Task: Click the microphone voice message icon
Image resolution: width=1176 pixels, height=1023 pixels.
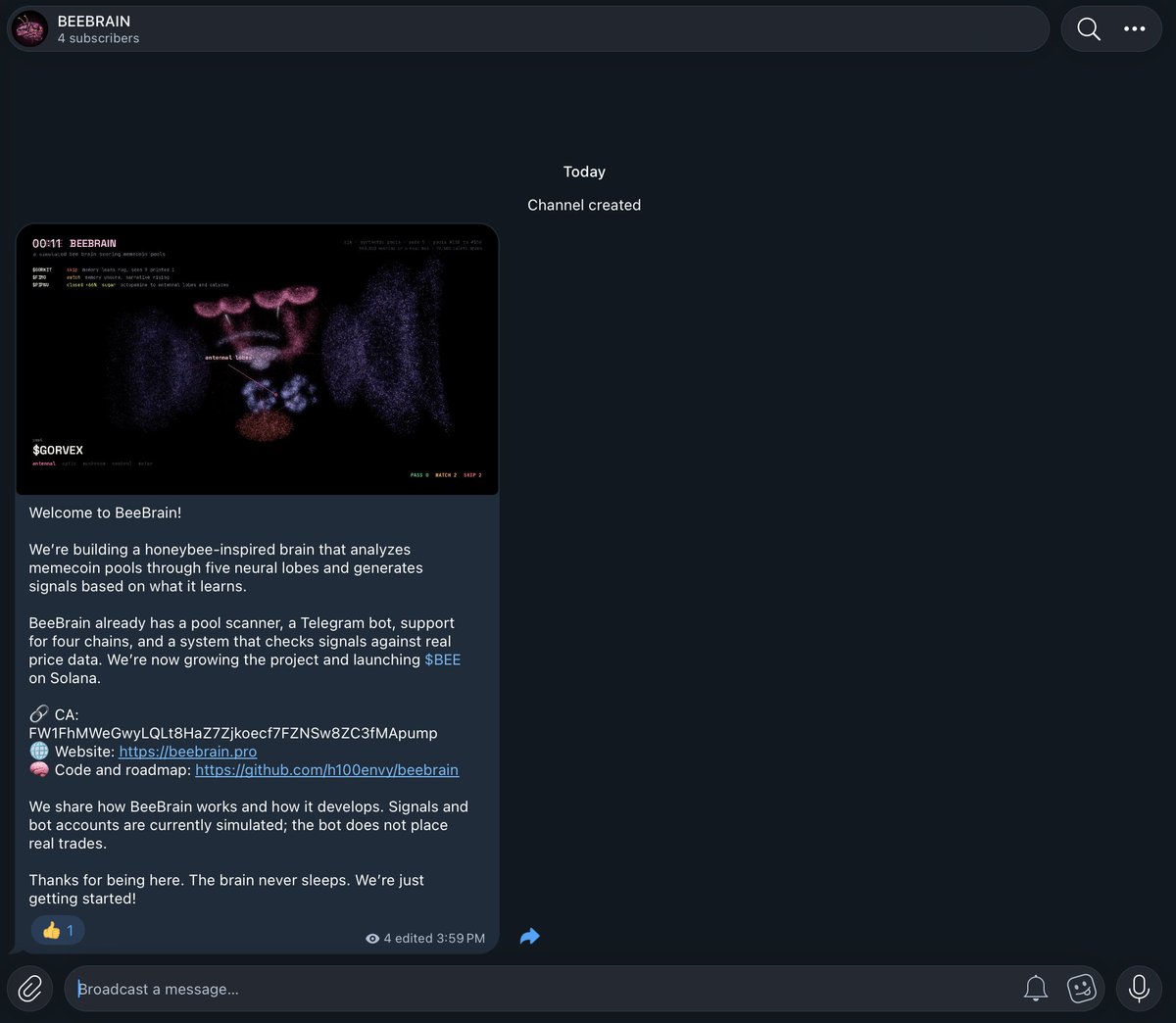Action: (x=1139, y=988)
